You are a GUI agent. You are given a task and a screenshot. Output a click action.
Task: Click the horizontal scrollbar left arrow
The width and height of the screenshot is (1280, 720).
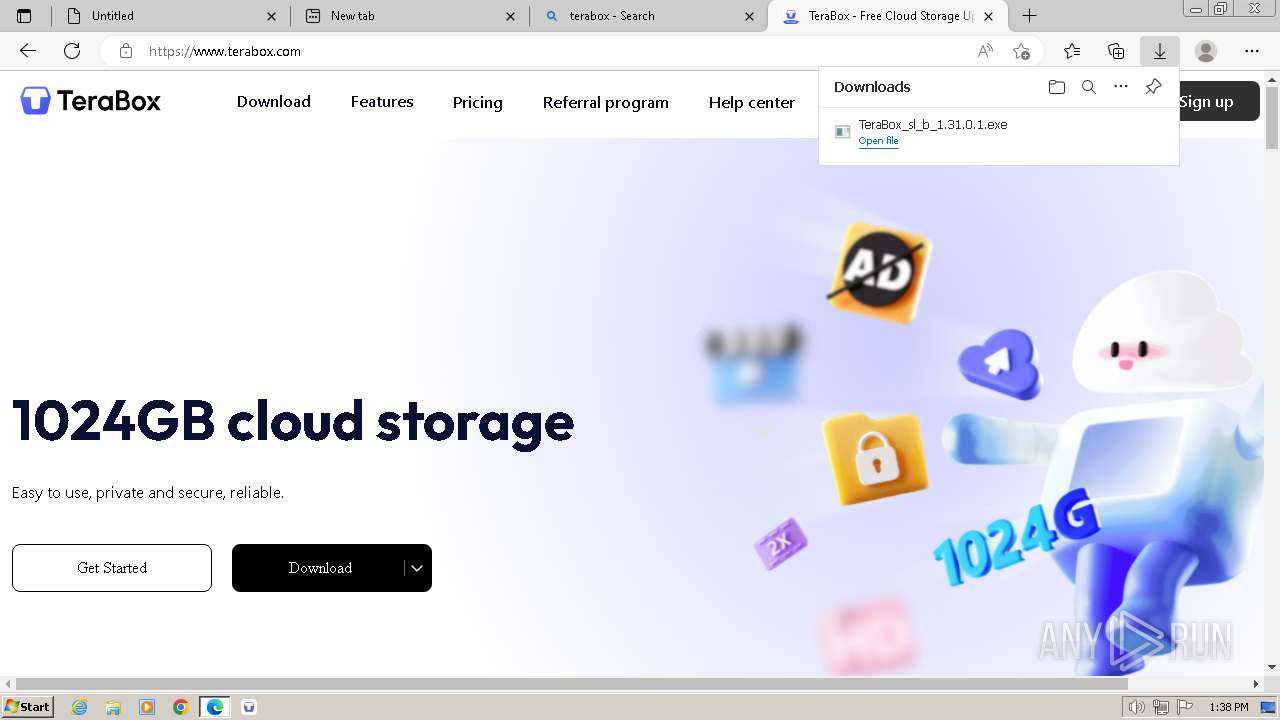[9, 684]
